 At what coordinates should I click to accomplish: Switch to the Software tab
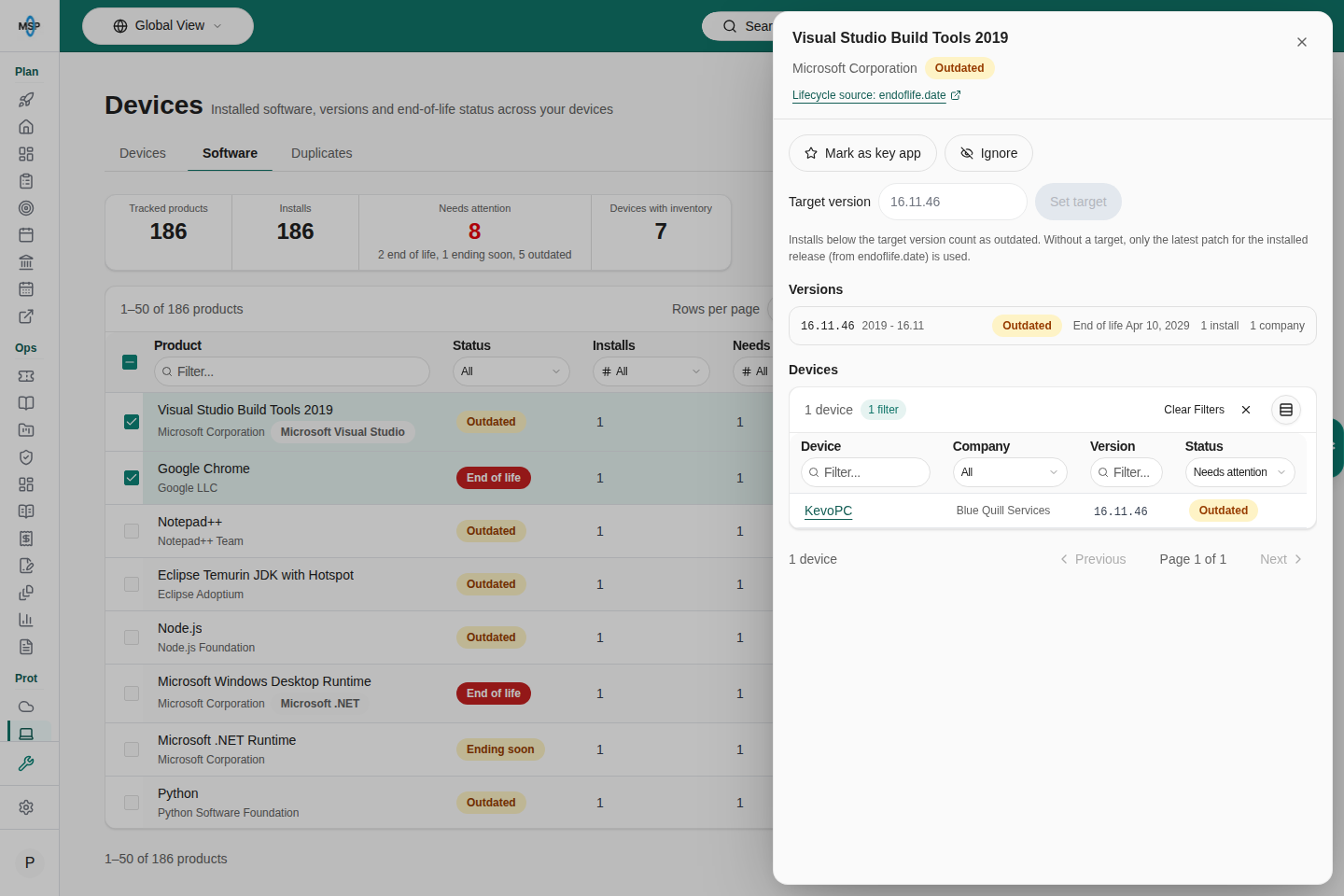230,153
